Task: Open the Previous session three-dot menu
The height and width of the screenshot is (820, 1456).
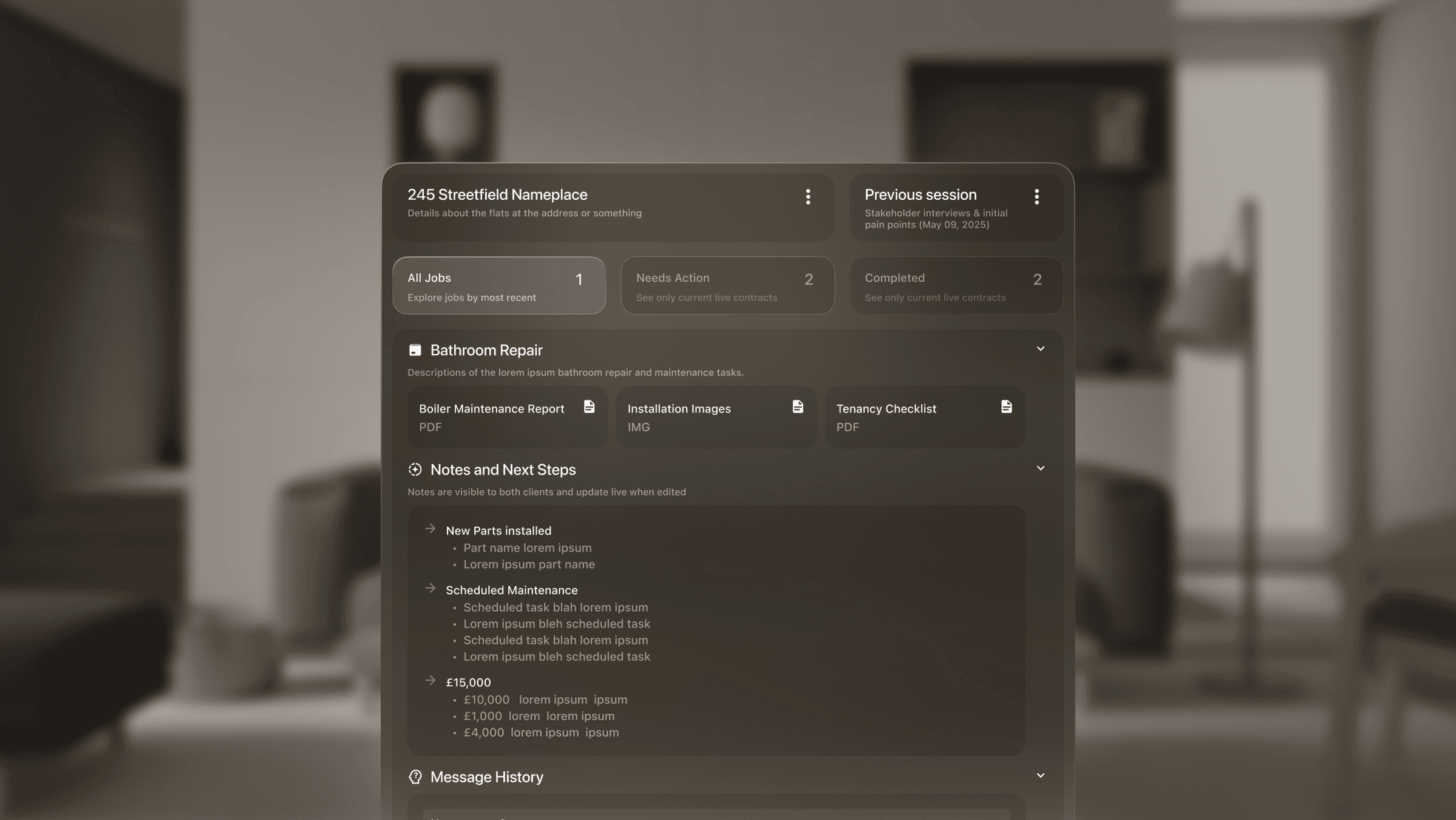Action: coord(1036,197)
